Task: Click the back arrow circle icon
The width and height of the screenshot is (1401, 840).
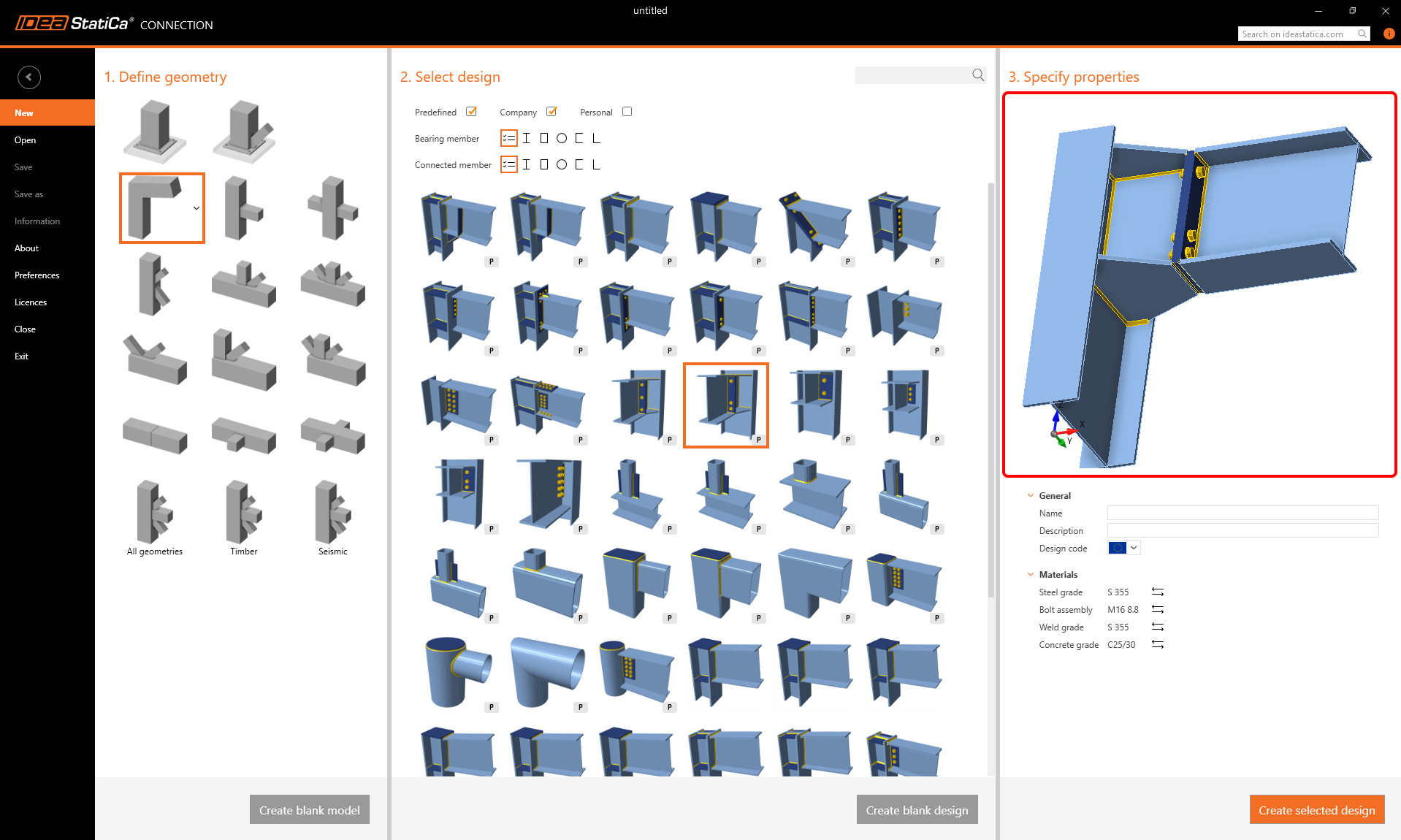Action: pyautogui.click(x=28, y=77)
